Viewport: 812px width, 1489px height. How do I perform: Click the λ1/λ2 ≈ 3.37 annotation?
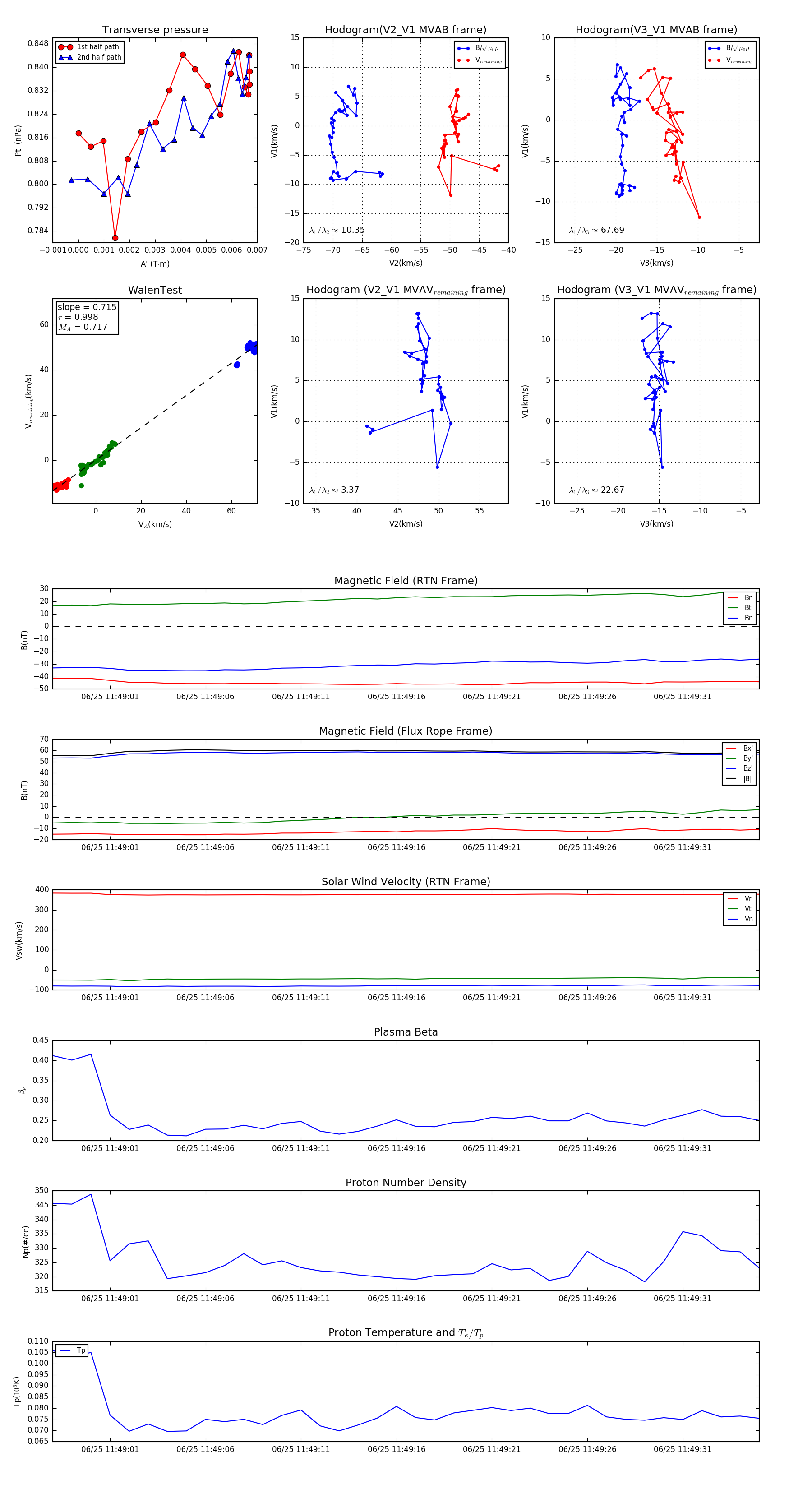[334, 490]
